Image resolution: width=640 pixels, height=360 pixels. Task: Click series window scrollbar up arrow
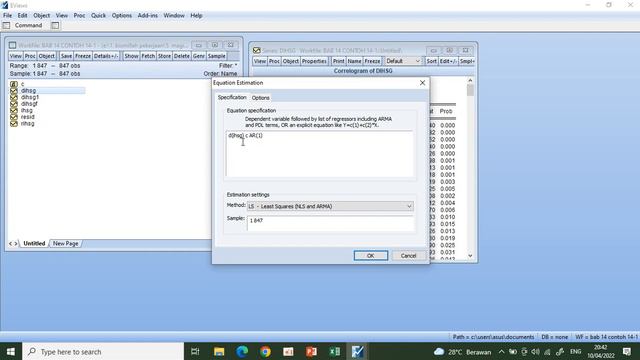click(470, 81)
